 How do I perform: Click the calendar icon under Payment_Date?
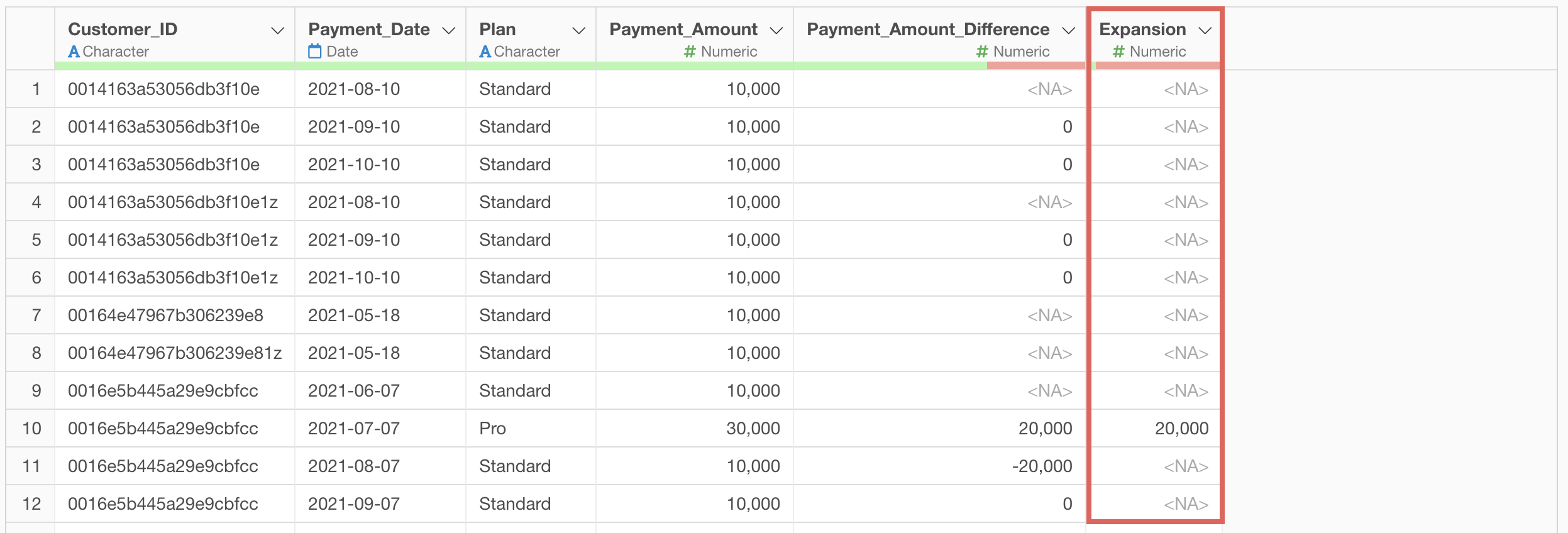315,52
